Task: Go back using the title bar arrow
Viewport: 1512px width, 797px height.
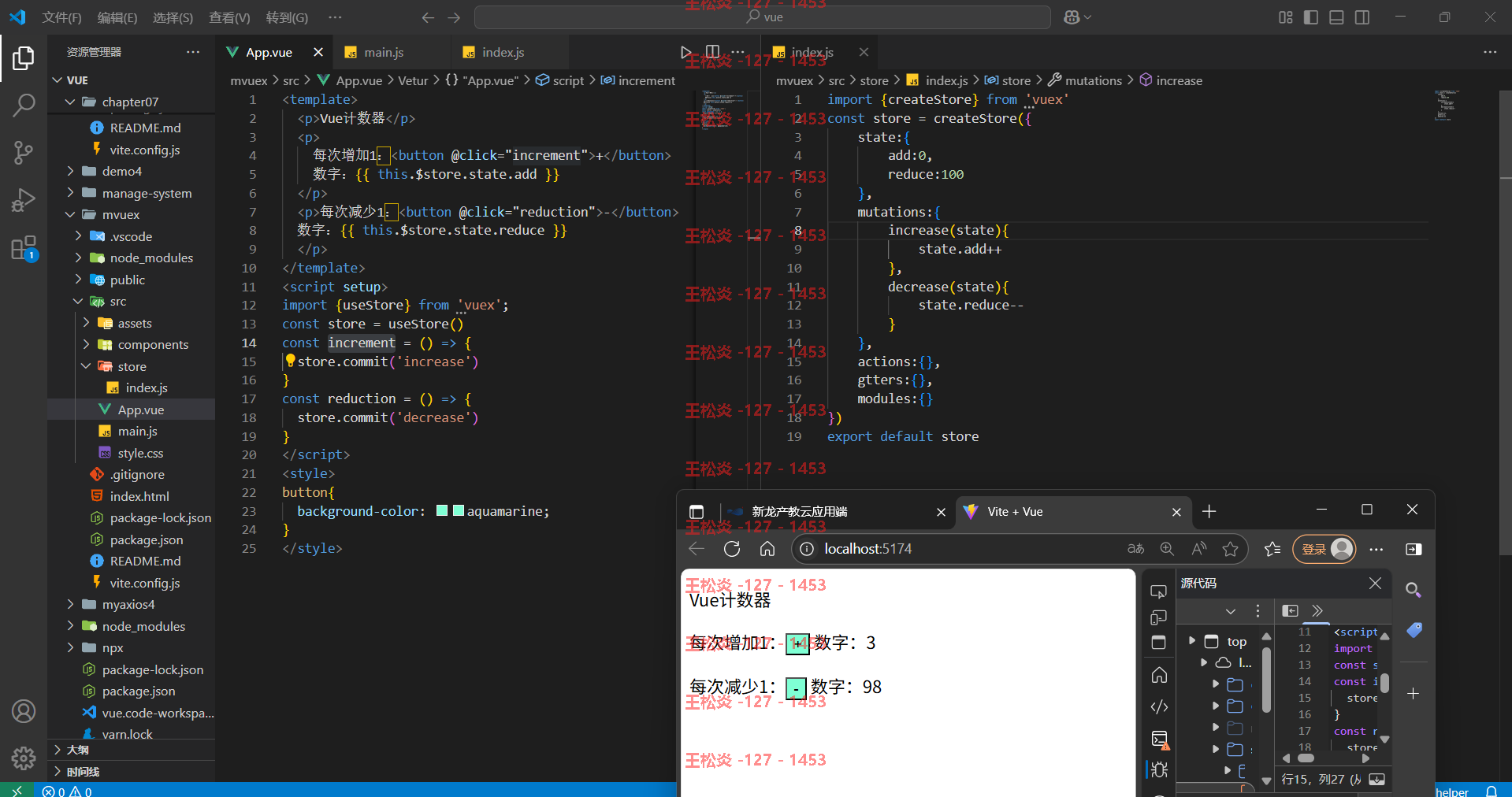Action: 428,17
